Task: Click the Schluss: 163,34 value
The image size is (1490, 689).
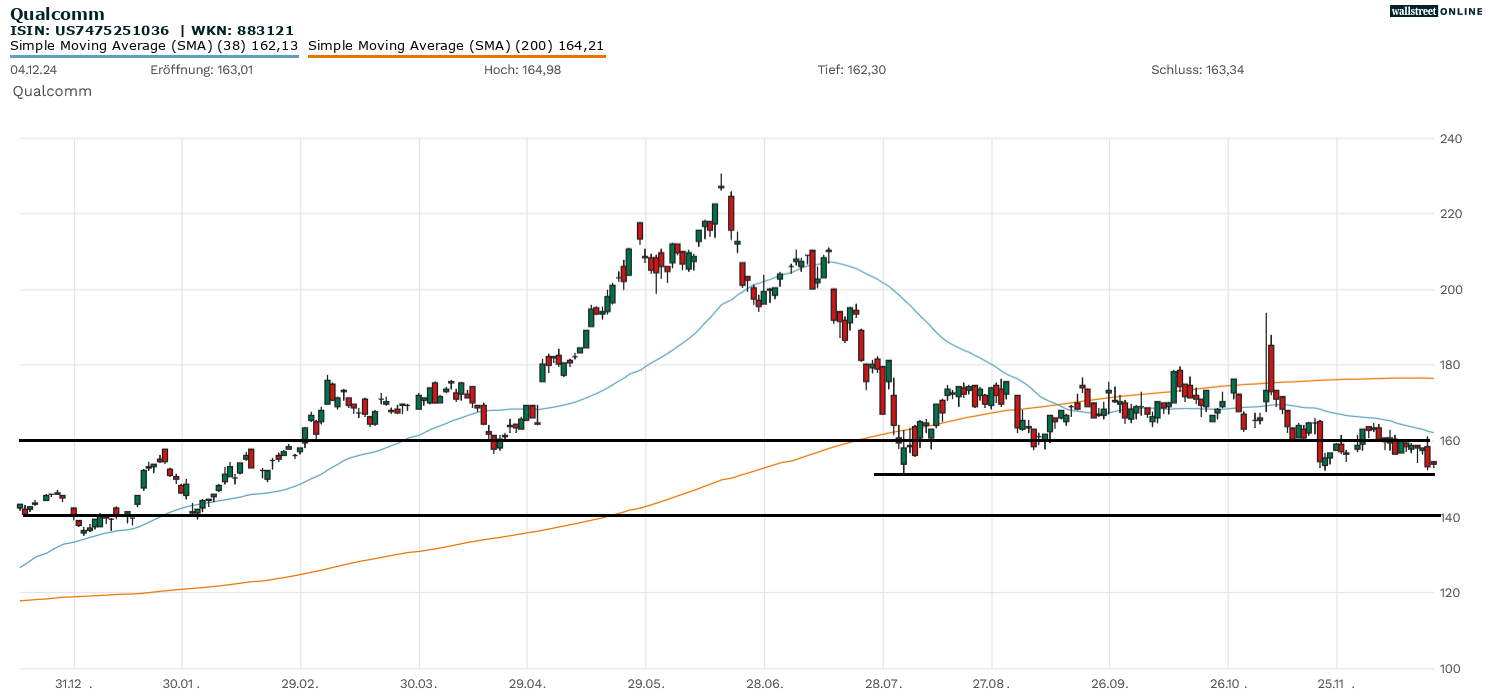Action: (x=1197, y=70)
